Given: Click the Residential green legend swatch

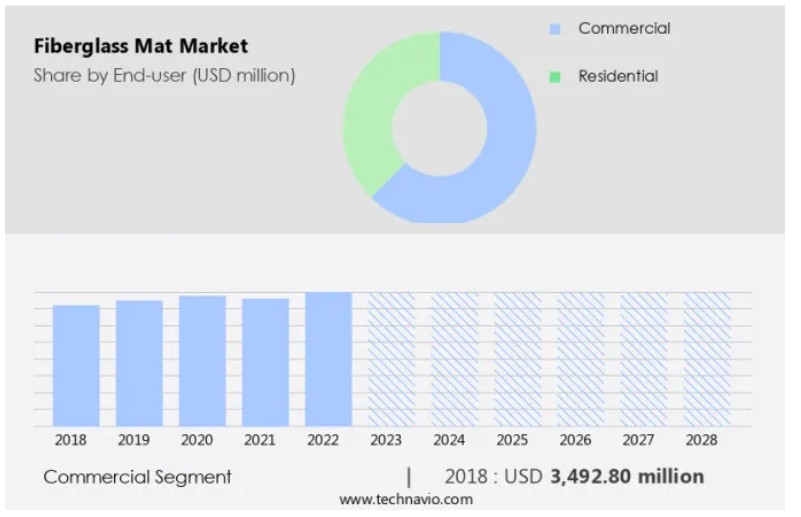Looking at the screenshot, I should click(x=555, y=77).
